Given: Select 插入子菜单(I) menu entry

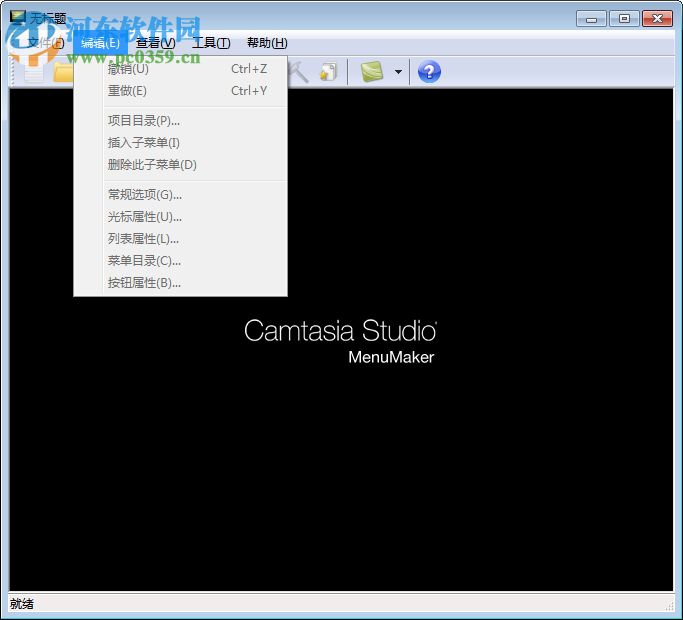Looking at the screenshot, I should coord(180,143).
